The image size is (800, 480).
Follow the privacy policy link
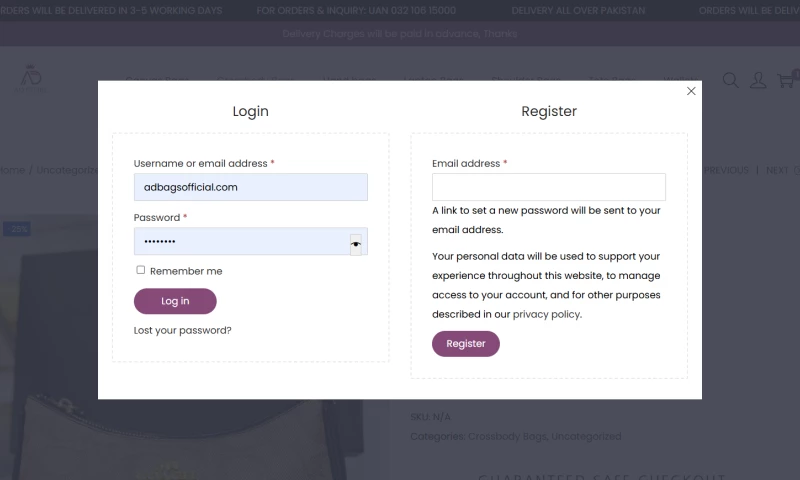tap(546, 314)
